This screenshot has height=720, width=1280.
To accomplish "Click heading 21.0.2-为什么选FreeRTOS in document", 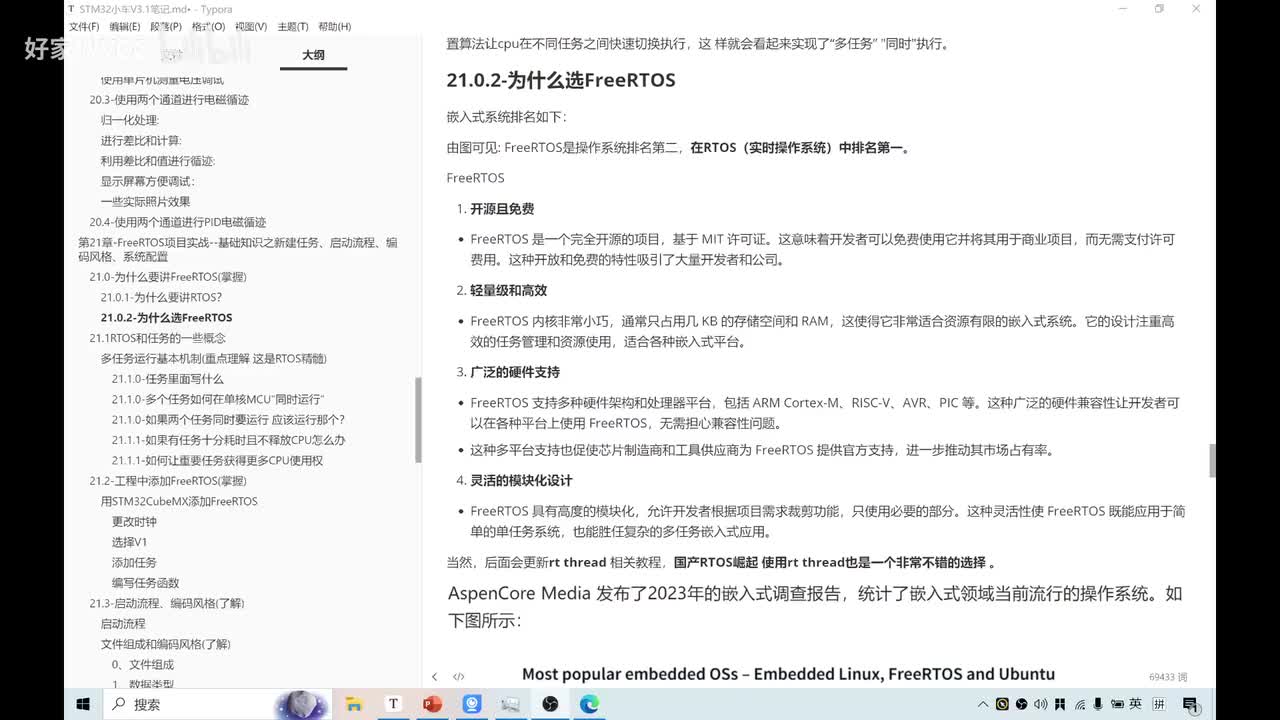I will pyautogui.click(x=561, y=80).
